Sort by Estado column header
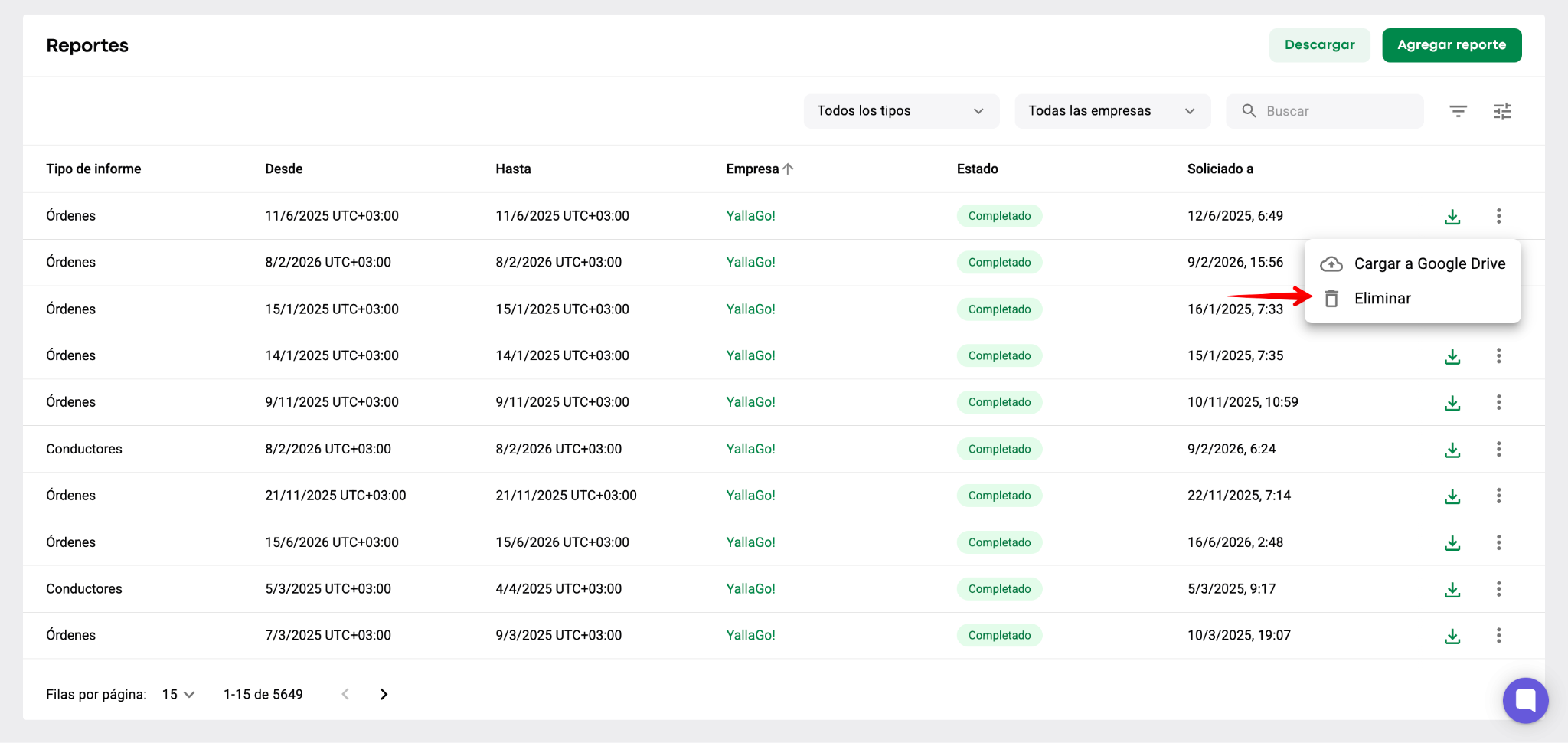Screen dimensions: 1568x743 [x=978, y=169]
